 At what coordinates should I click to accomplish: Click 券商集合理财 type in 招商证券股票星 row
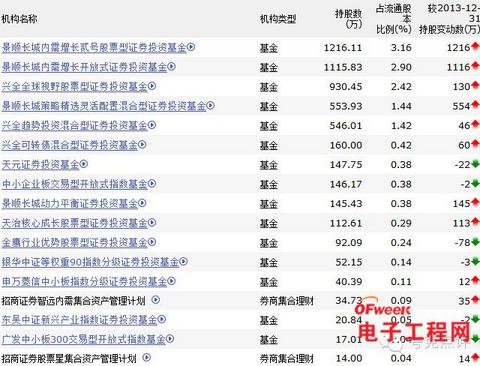(x=287, y=359)
